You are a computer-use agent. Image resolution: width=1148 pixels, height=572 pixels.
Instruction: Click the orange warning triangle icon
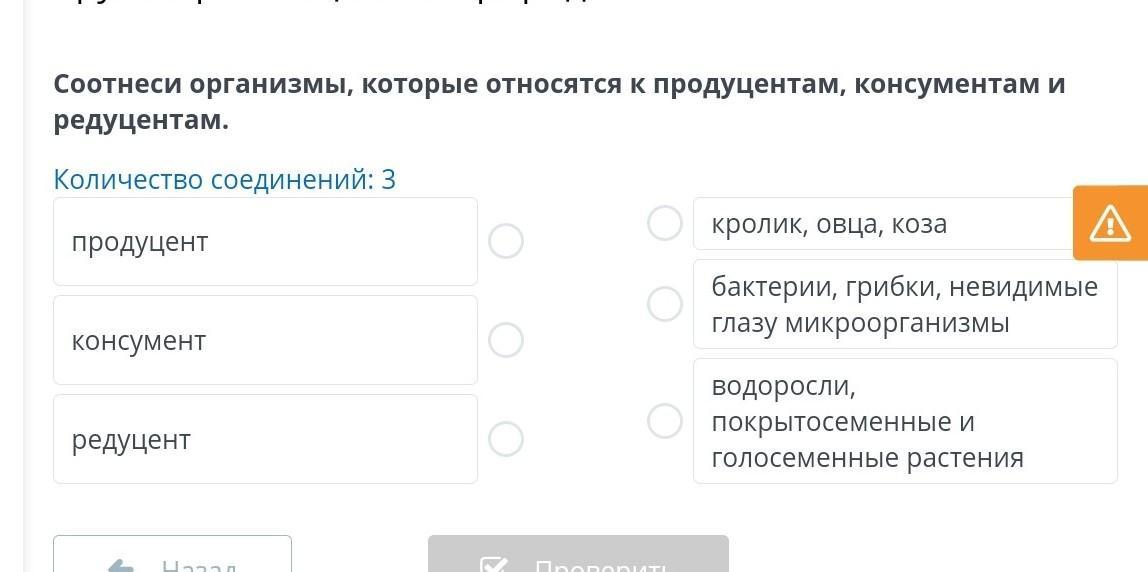[1110, 223]
